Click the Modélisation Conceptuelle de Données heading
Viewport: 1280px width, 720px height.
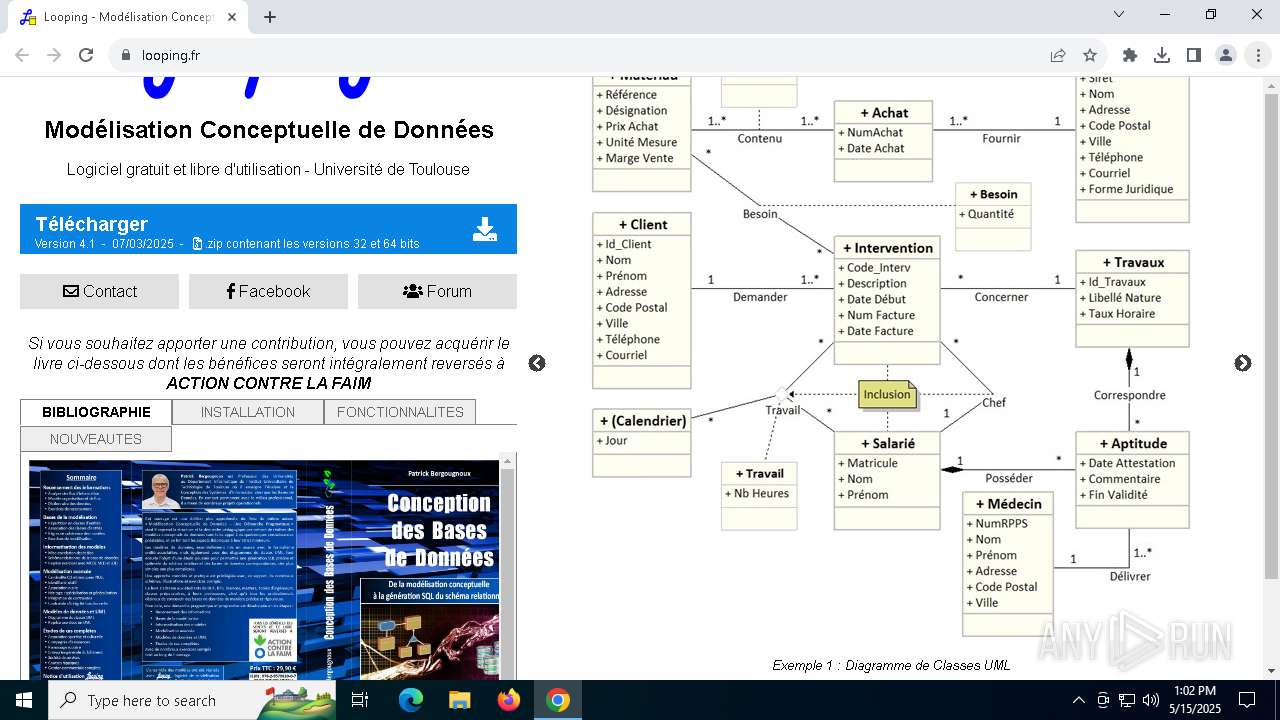pos(269,130)
